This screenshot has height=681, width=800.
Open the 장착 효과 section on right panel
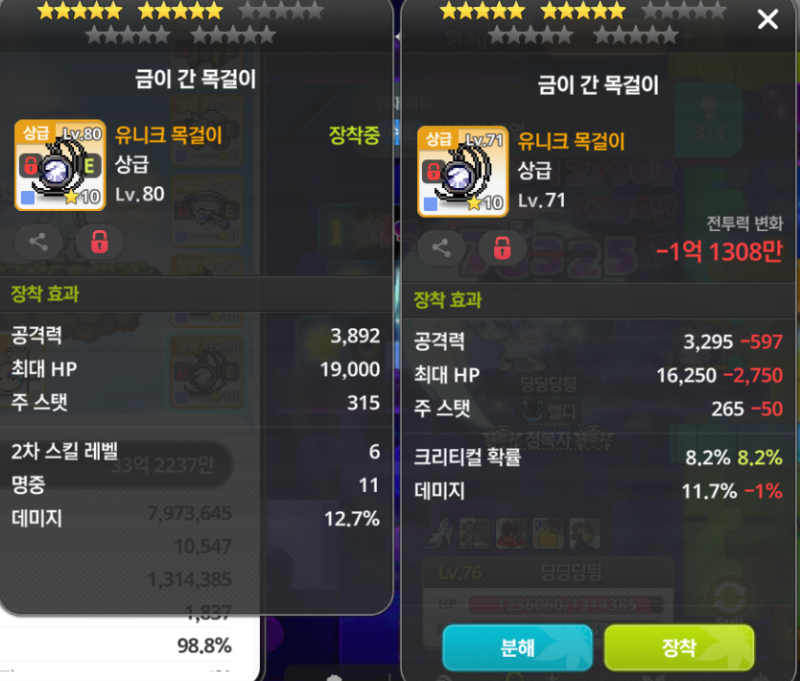[x=447, y=300]
